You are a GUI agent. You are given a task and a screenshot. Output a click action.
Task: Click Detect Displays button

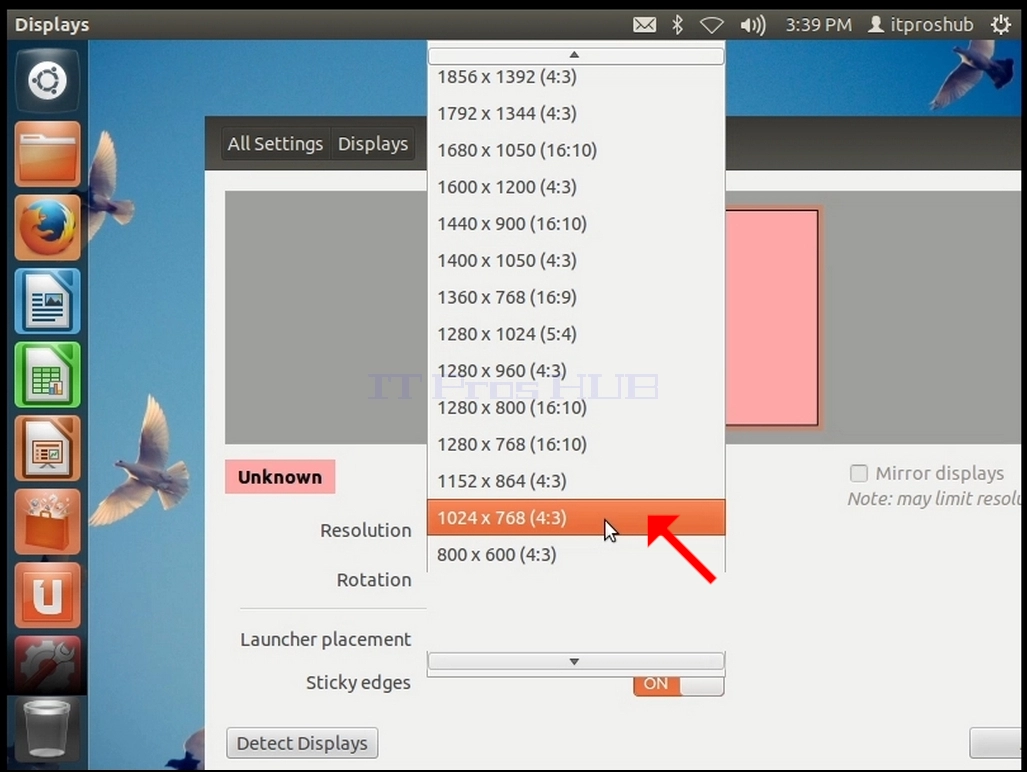(x=302, y=743)
